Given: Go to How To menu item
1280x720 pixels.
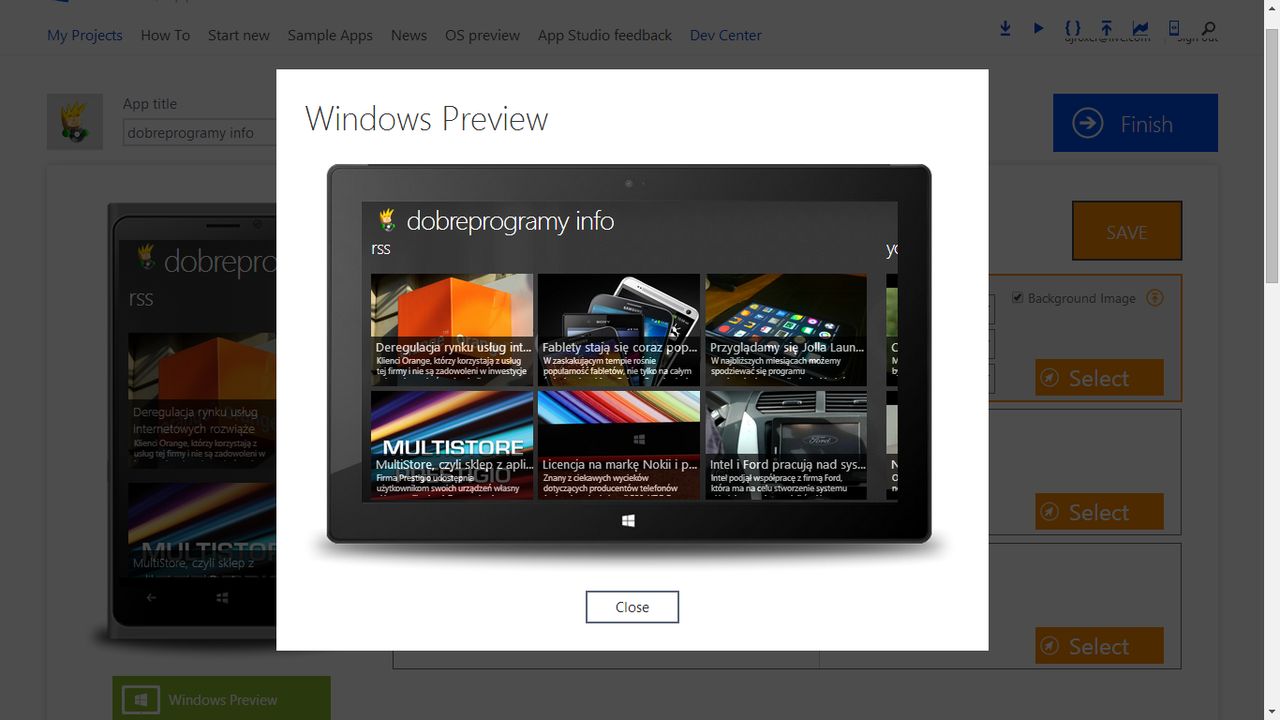Looking at the screenshot, I should [165, 35].
